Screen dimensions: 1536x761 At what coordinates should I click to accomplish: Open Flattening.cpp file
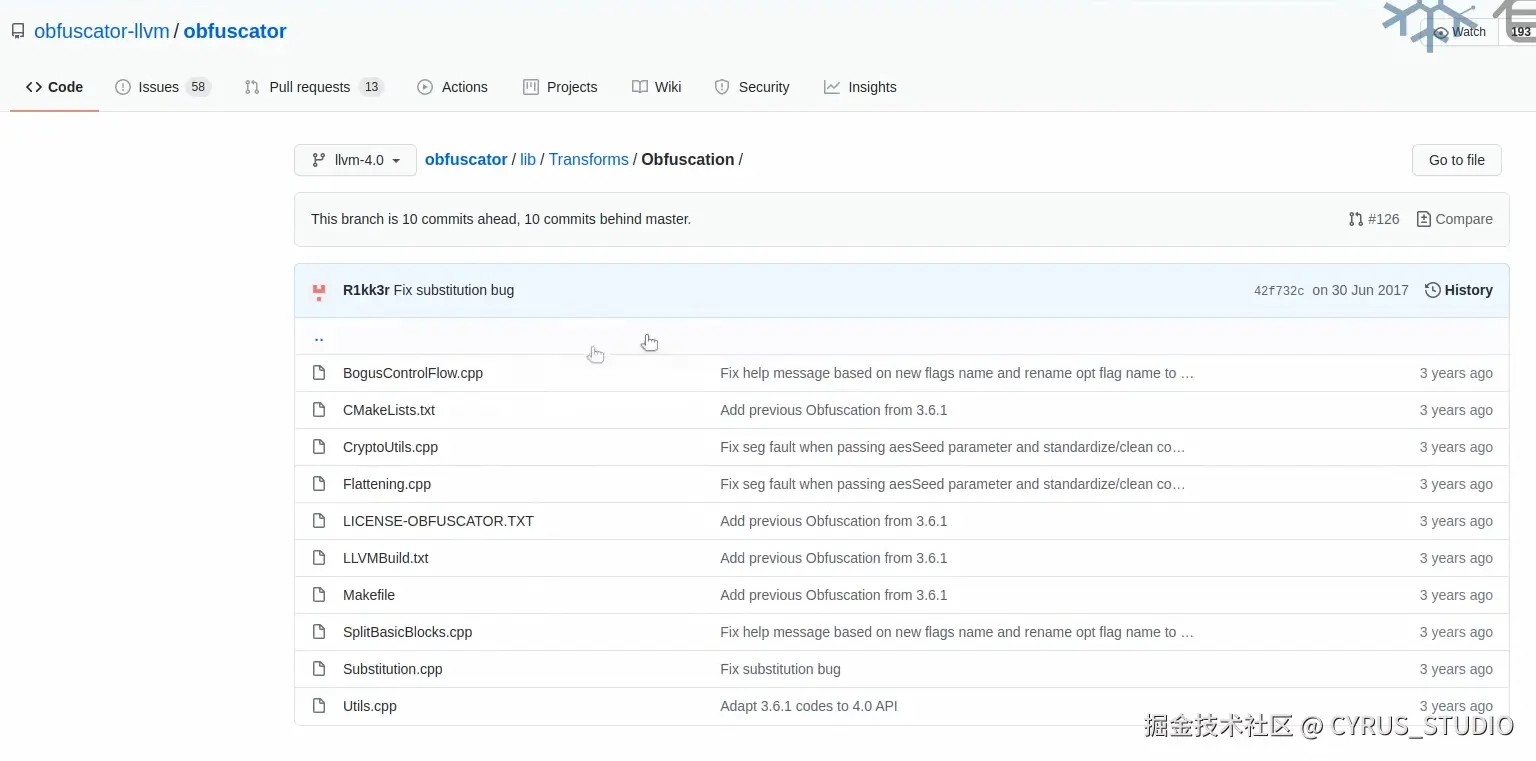387,484
